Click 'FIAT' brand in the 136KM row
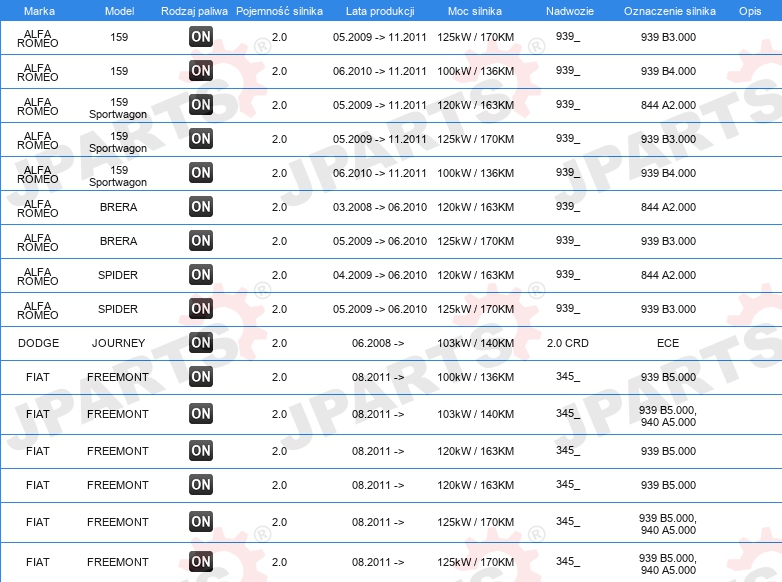Screen dimensions: 782x582 pyautogui.click(x=38, y=377)
